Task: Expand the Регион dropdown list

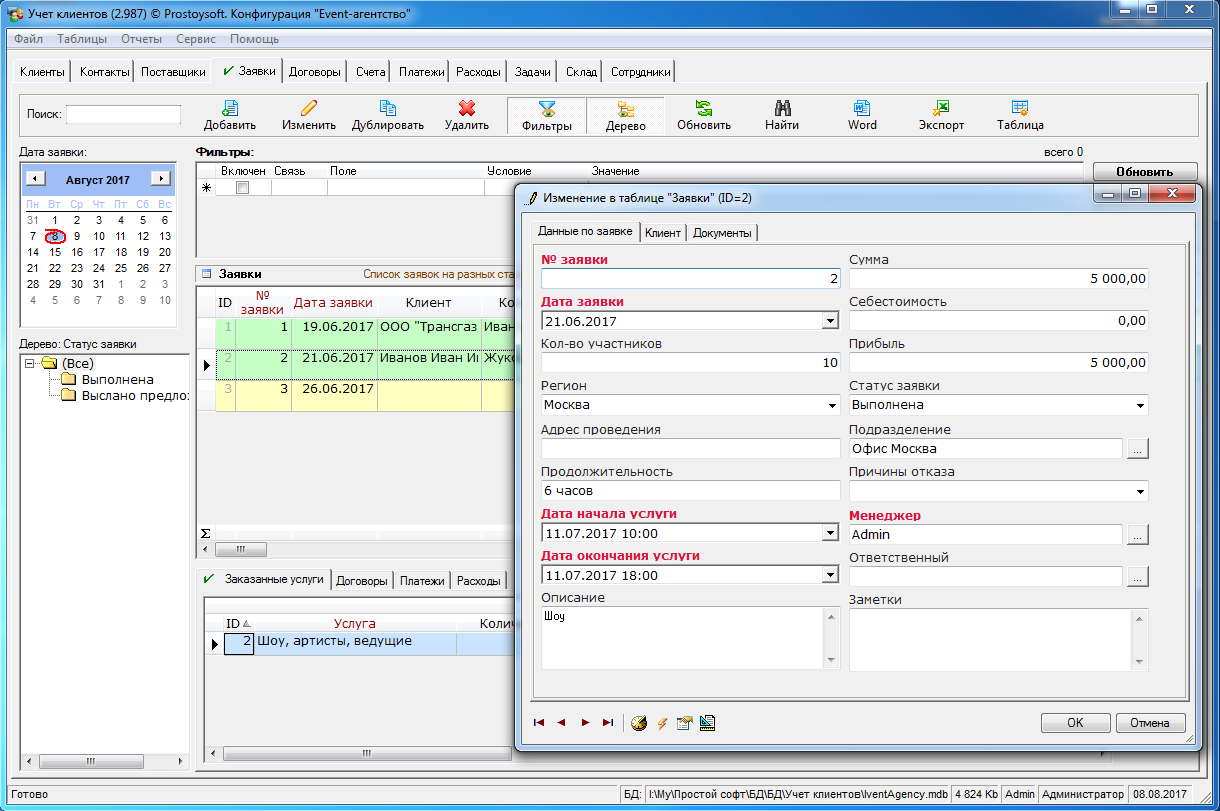Action: point(832,406)
